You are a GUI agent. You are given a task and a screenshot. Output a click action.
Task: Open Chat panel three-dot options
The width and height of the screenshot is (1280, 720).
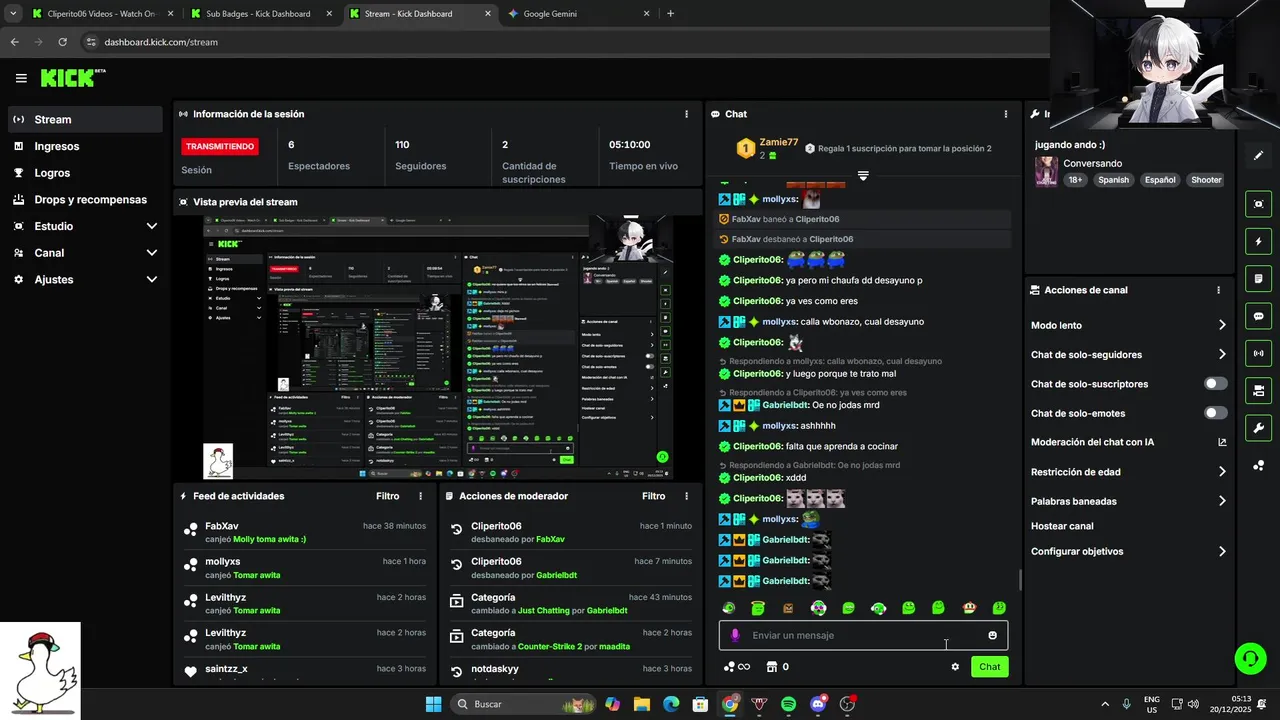[1005, 114]
